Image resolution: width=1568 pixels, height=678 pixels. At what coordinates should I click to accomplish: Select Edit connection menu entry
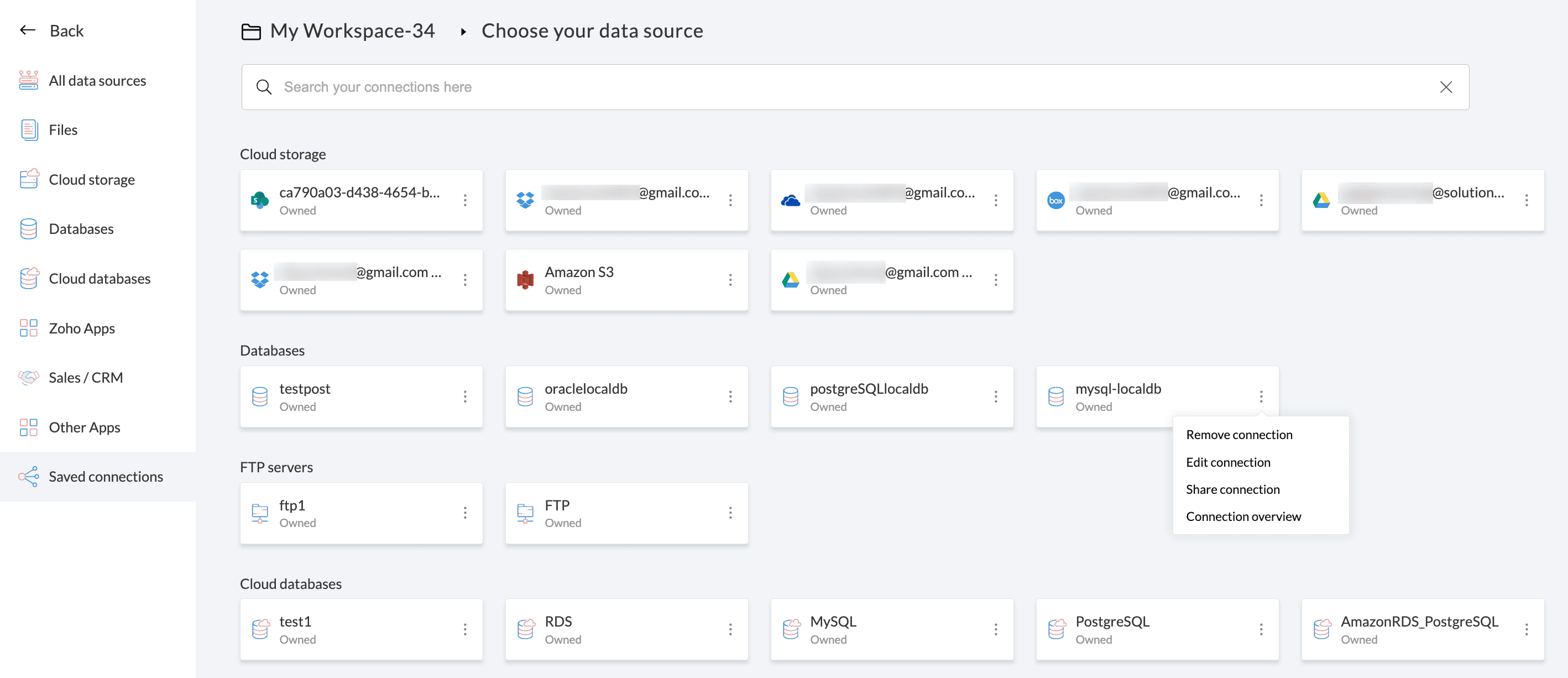pyautogui.click(x=1228, y=462)
